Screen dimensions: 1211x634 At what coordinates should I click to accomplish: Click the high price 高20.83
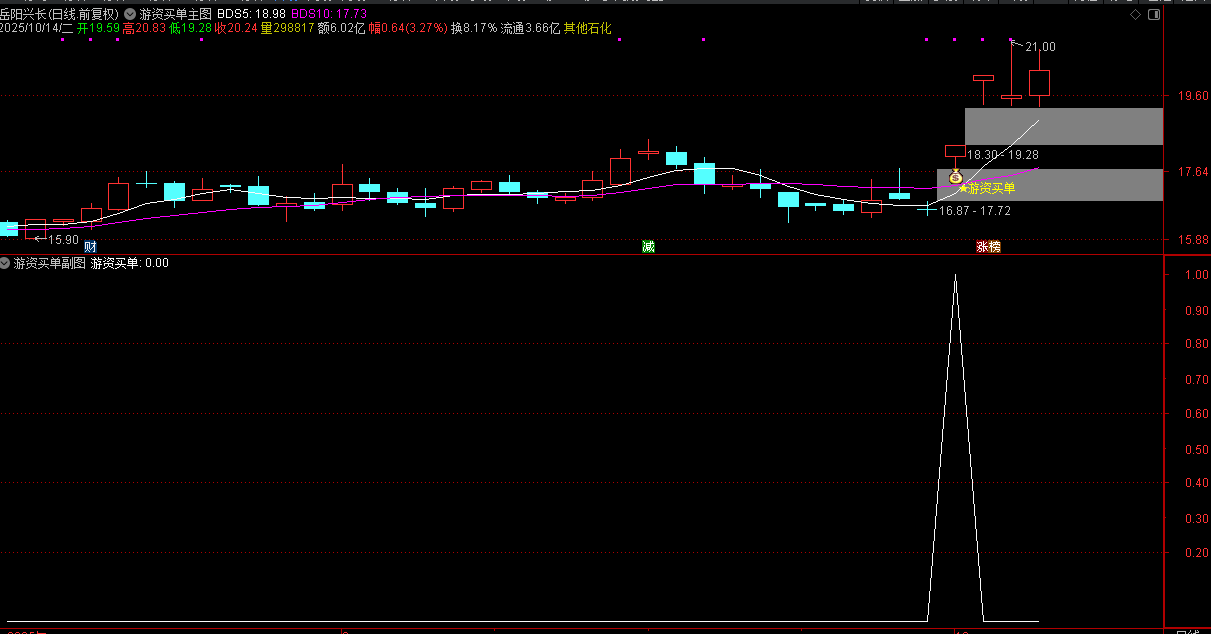click(x=144, y=29)
